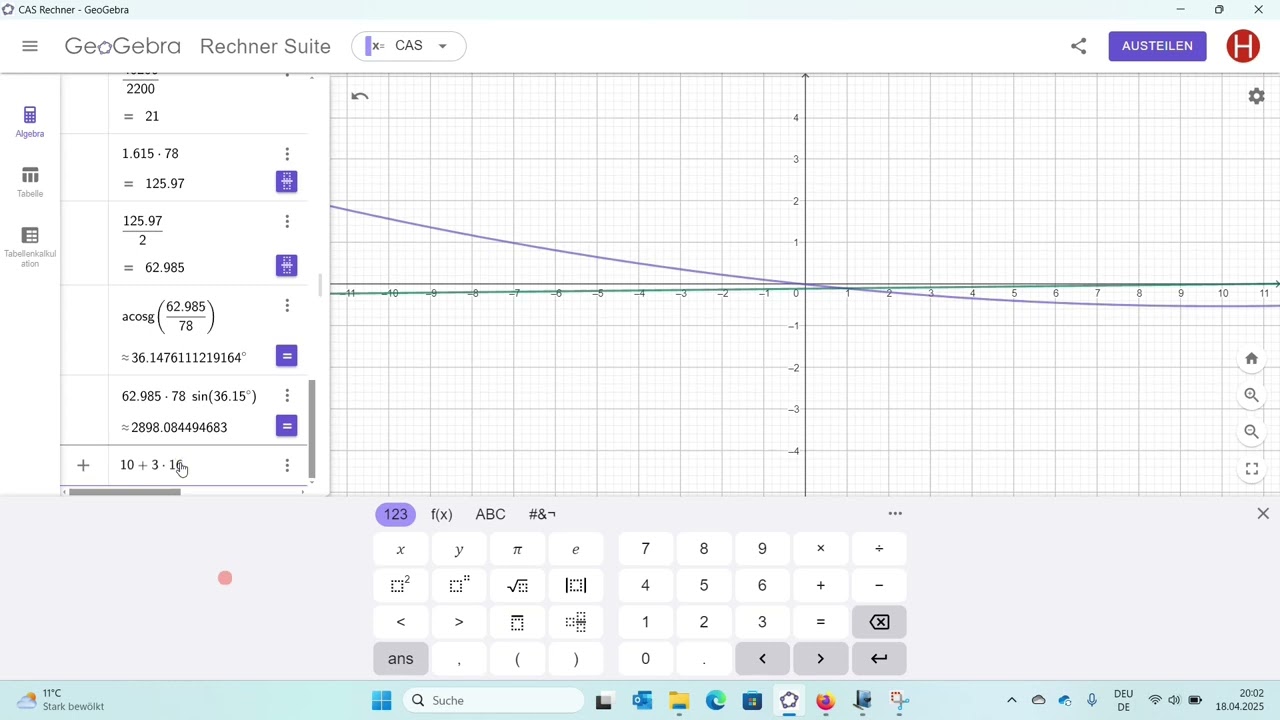Open the hamburger main menu
1280x720 pixels.
(30, 46)
